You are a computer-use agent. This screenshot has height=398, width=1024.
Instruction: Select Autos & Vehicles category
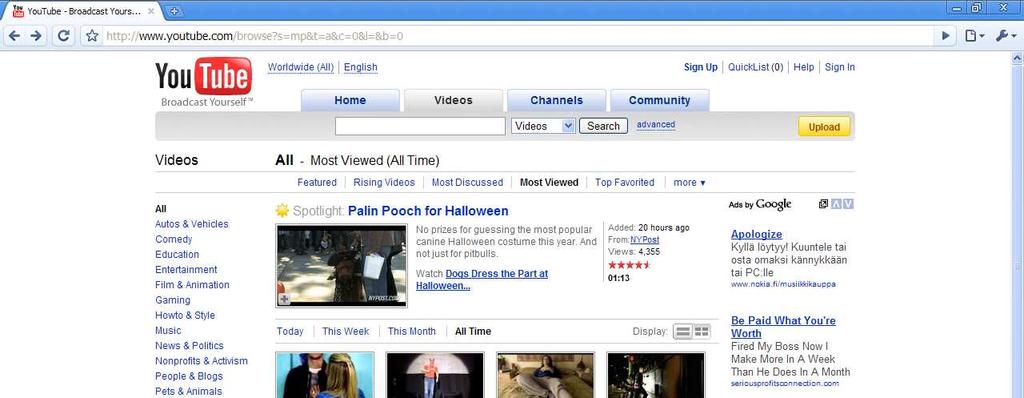(x=192, y=224)
